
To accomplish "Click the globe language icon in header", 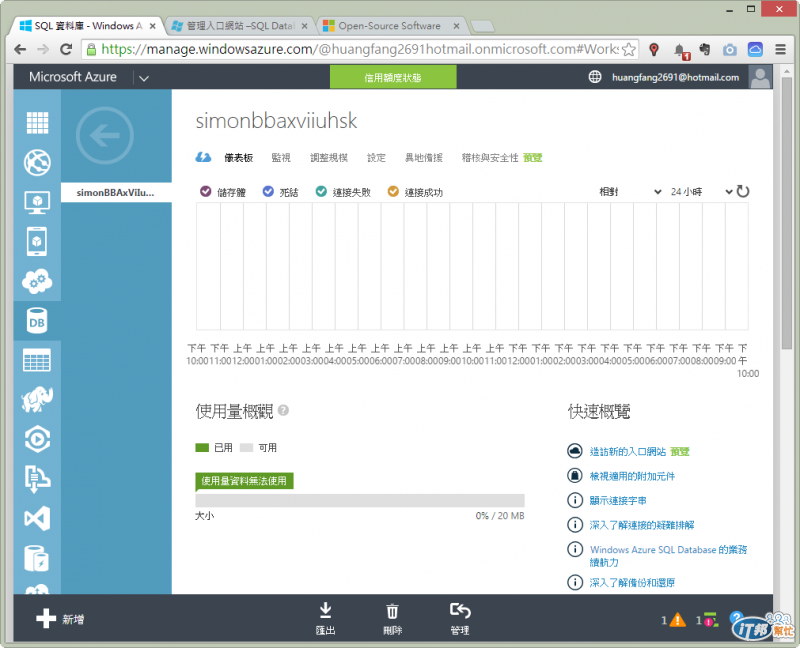I will pyautogui.click(x=595, y=77).
